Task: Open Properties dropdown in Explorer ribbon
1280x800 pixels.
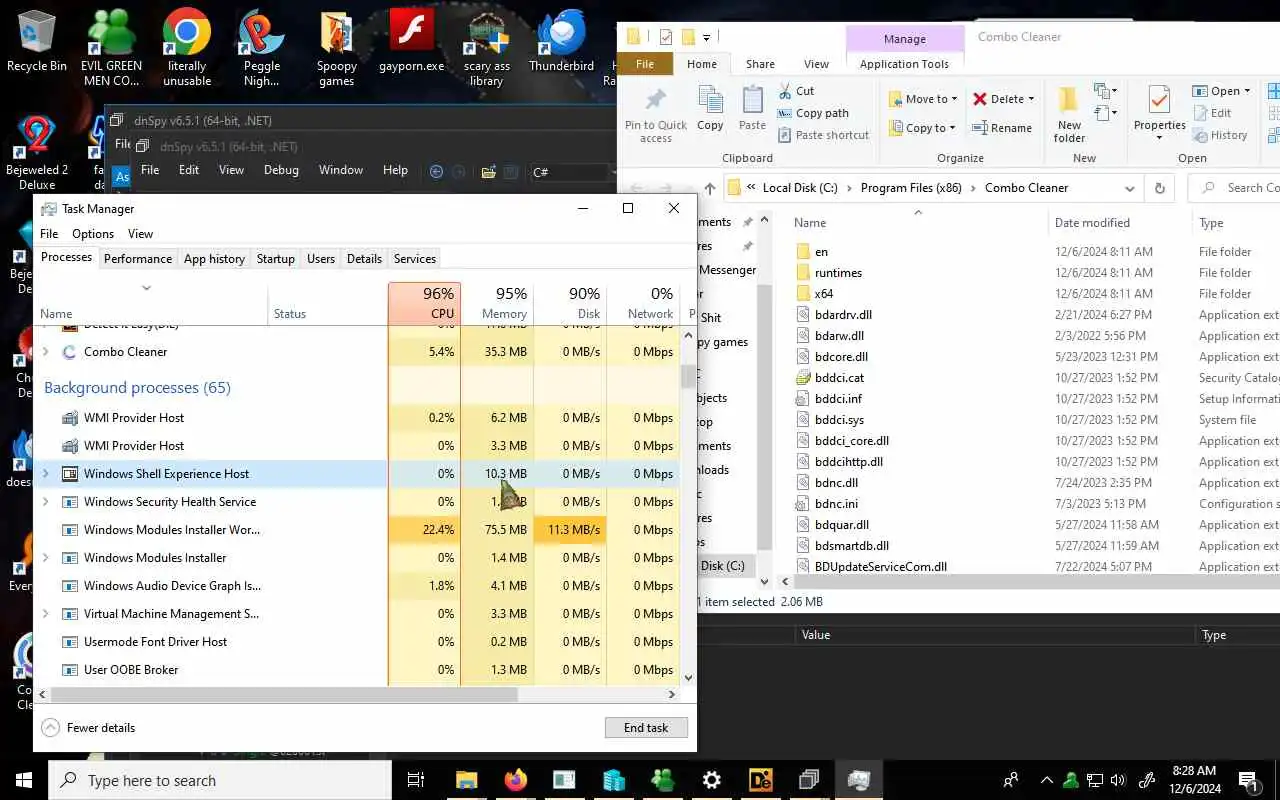Action: tap(1160, 137)
